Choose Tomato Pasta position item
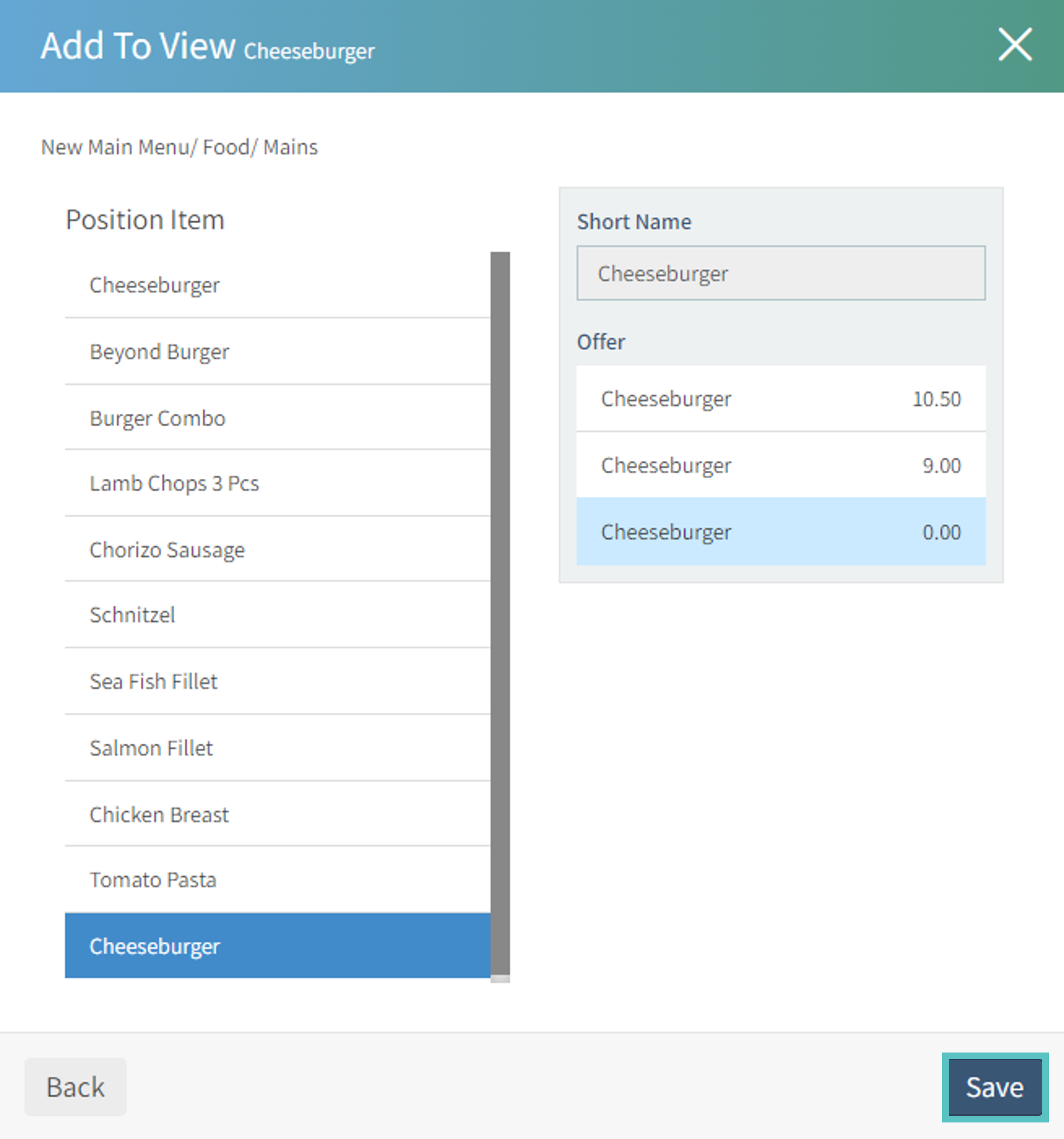The height and width of the screenshot is (1139, 1064). point(277,880)
